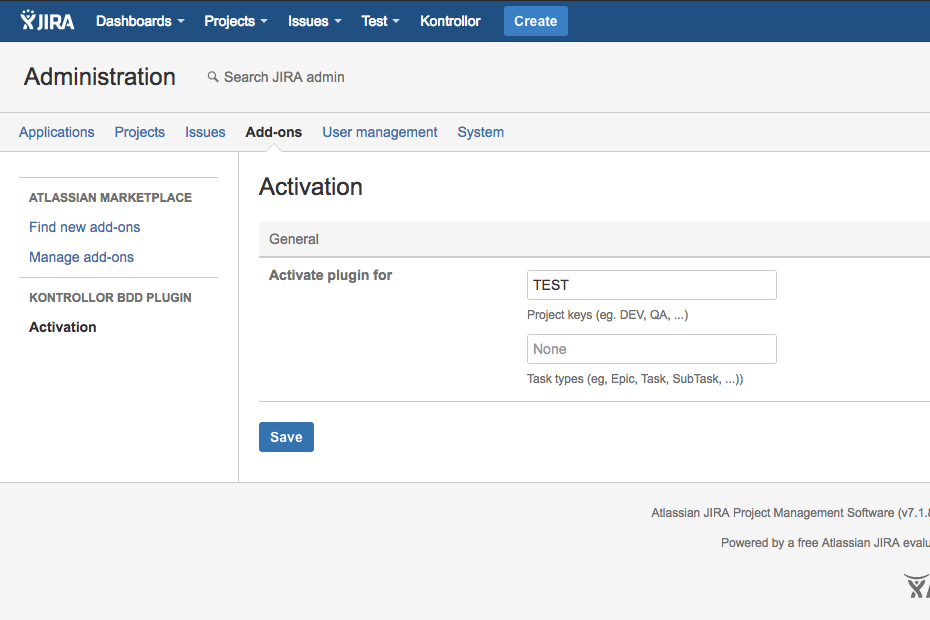Click the Atlassian JIRA Project Management Software link
930x620 pixels.
click(x=772, y=513)
